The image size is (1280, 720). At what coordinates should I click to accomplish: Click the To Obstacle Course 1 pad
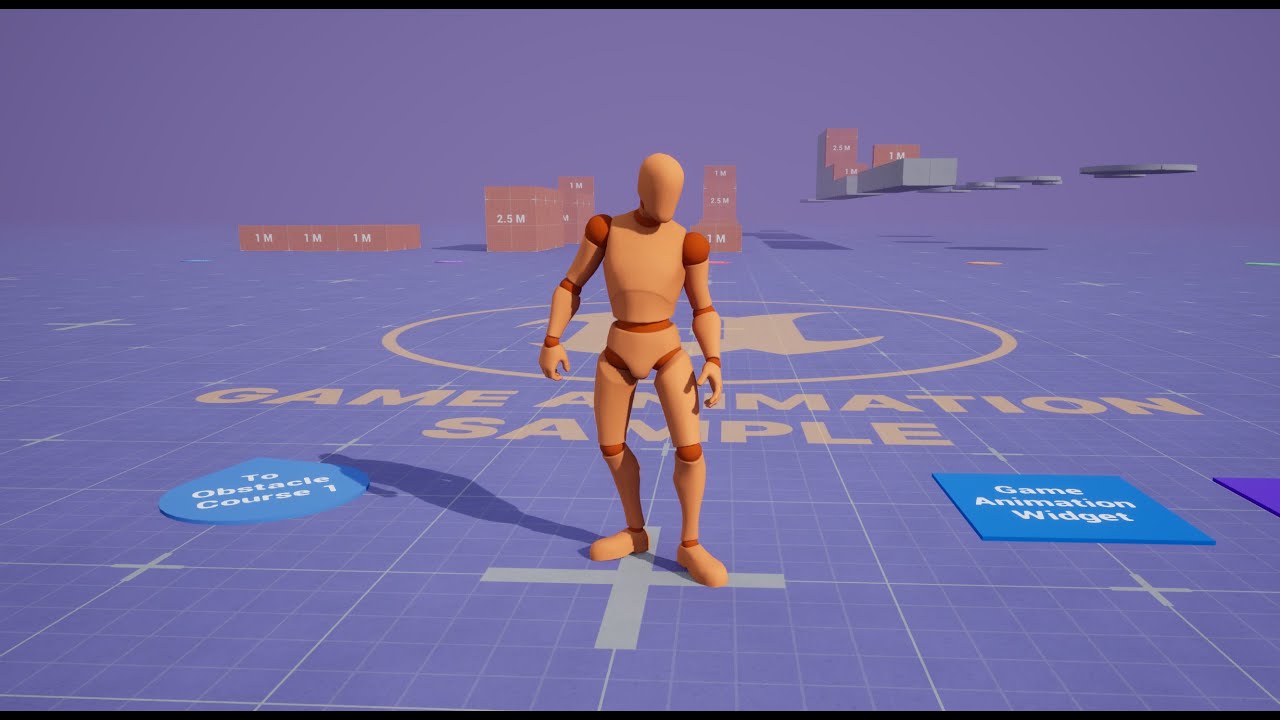pos(263,490)
